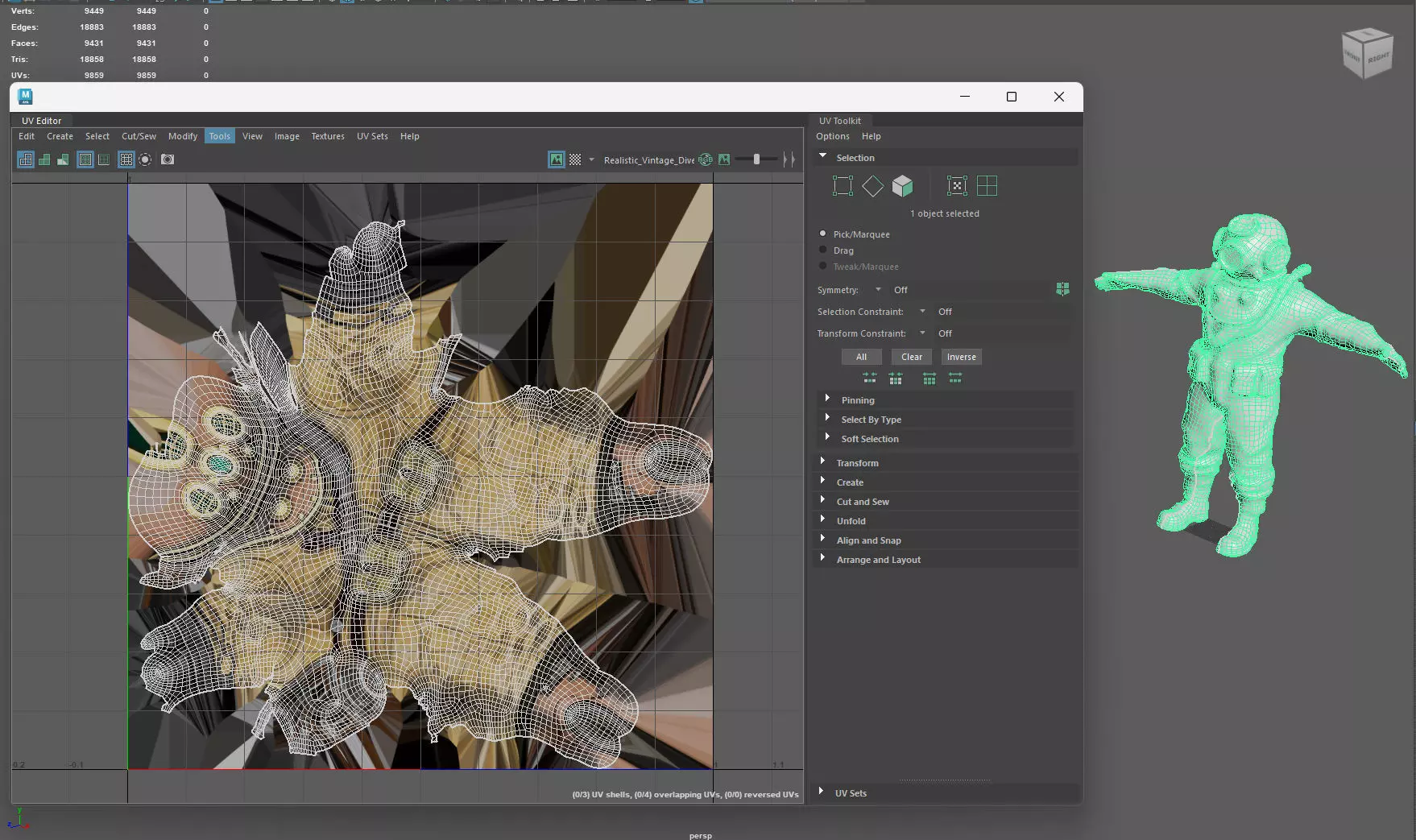The height and width of the screenshot is (840, 1416).
Task: Take a UV snapshot with camera icon
Action: pos(168,159)
